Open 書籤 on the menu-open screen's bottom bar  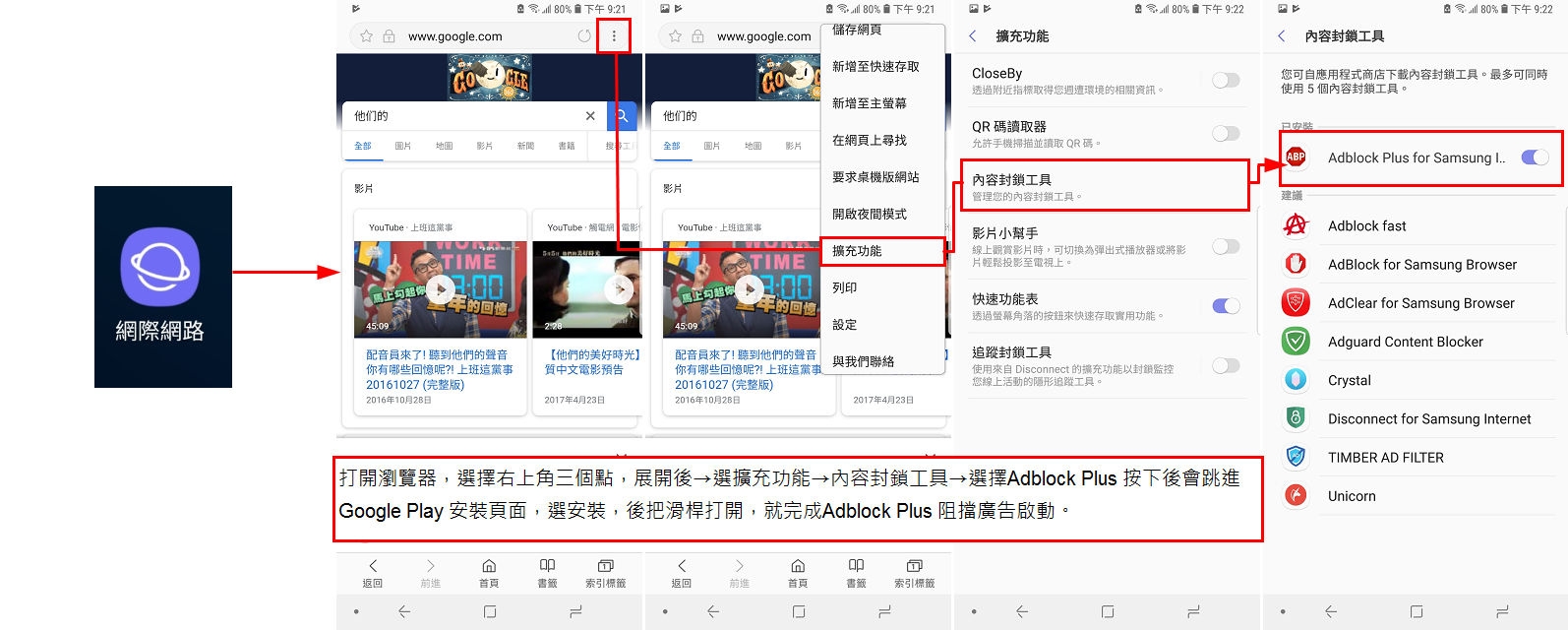(x=856, y=573)
